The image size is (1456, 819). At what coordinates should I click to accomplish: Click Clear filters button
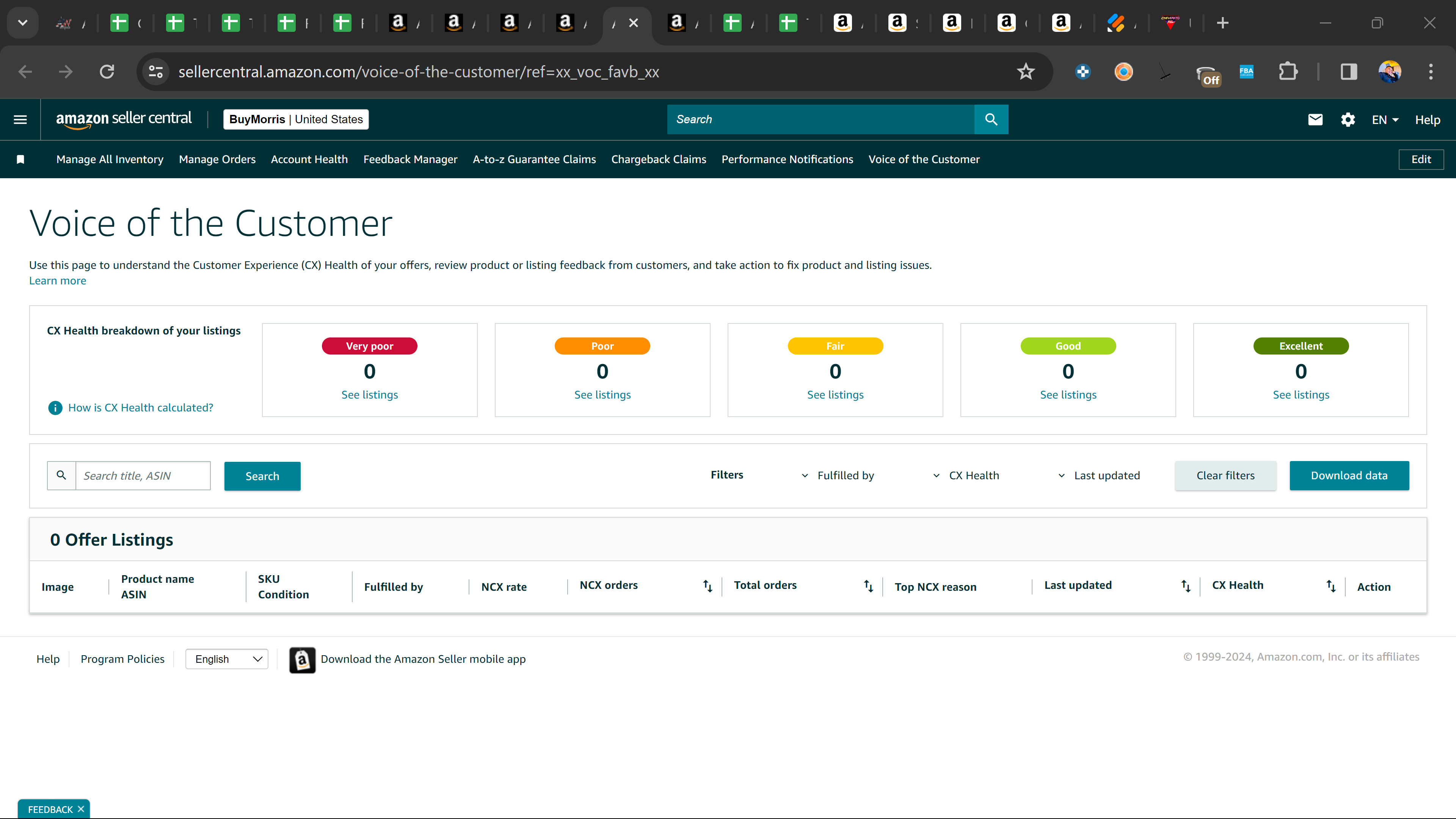[x=1225, y=475]
